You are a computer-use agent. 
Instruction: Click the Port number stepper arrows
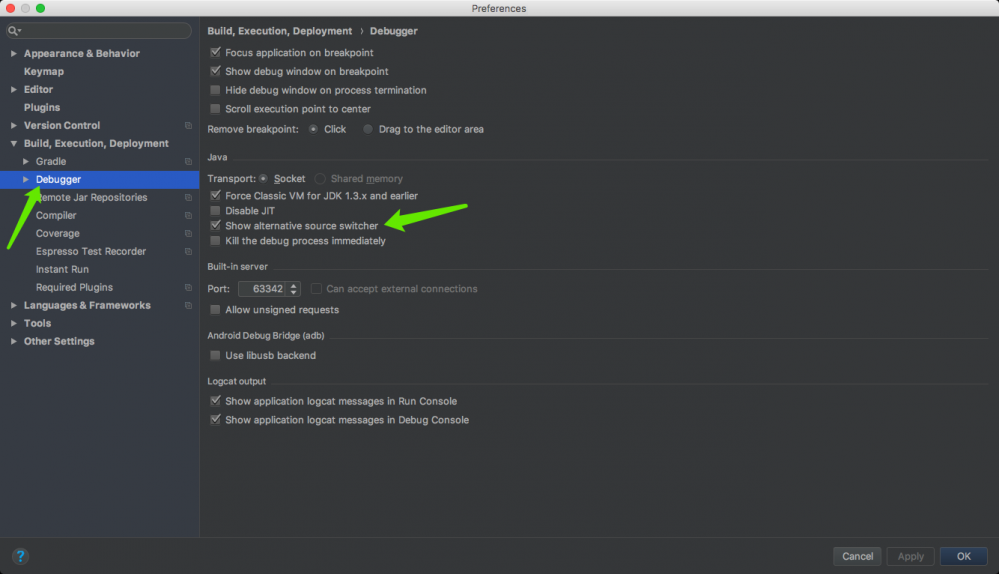pos(293,289)
